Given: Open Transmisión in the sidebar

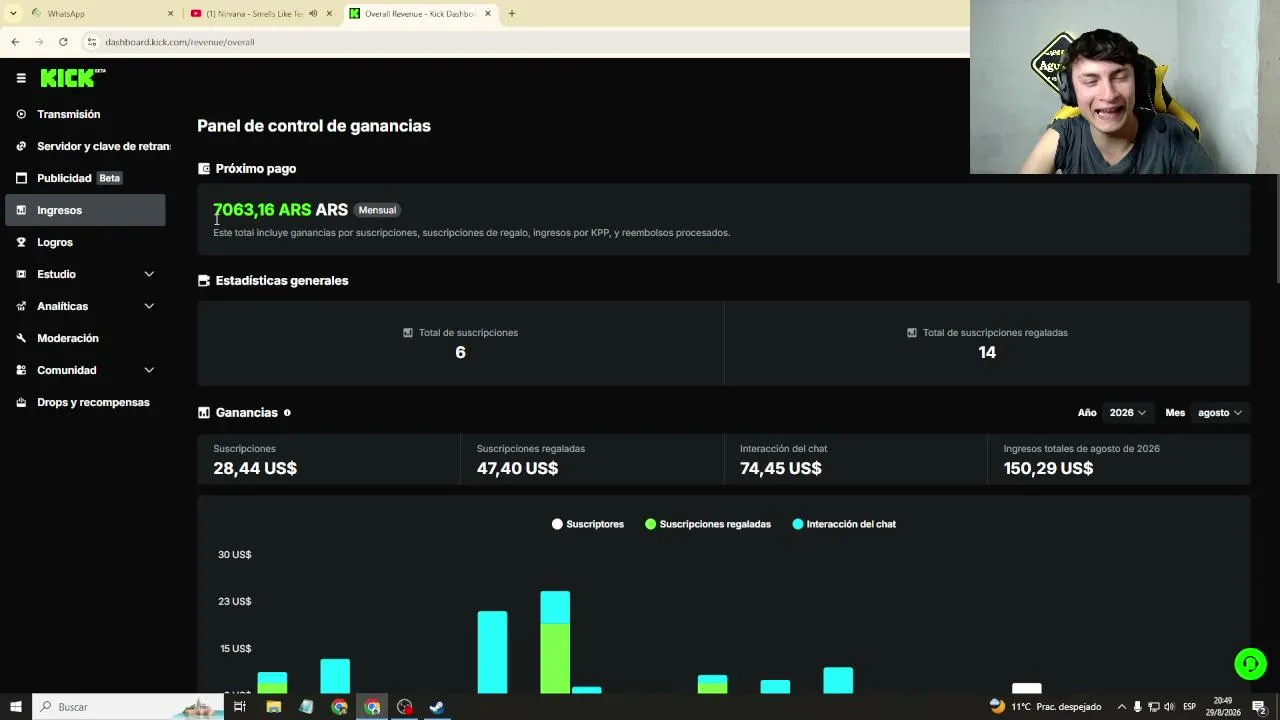Looking at the screenshot, I should (86, 114).
